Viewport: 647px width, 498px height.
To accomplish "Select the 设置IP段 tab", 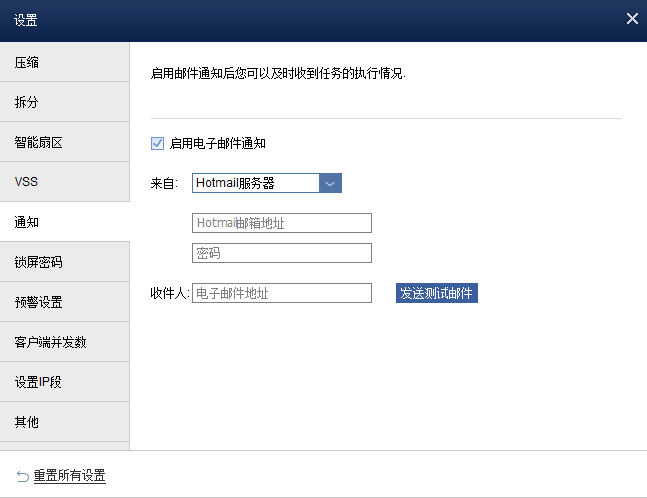I will 65,382.
